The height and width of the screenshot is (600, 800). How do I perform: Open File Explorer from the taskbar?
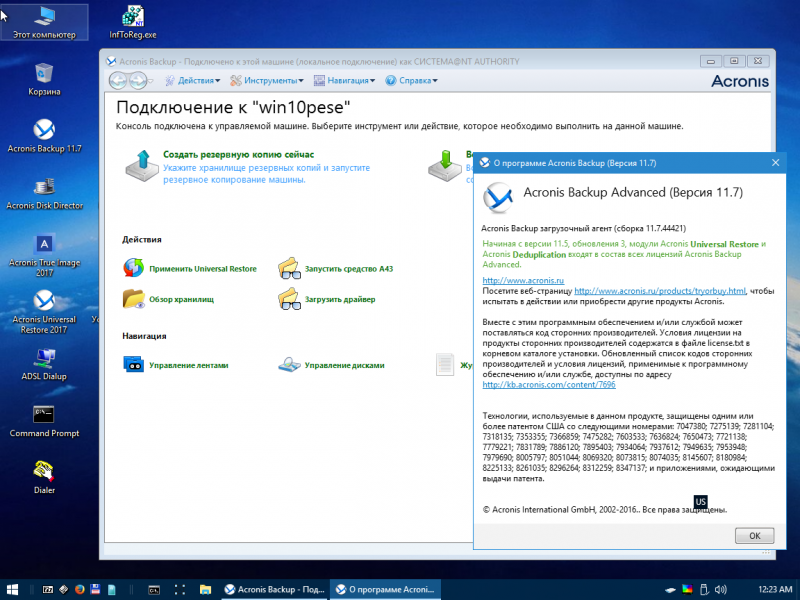(205, 589)
